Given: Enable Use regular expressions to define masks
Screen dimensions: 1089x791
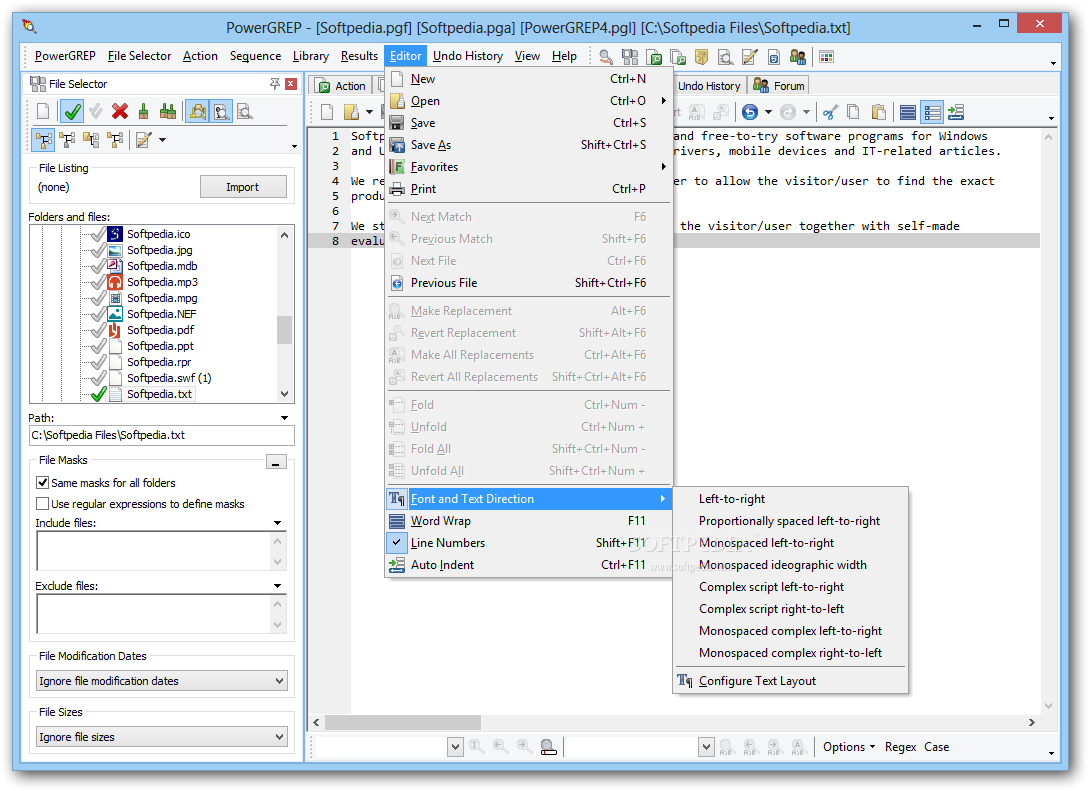Looking at the screenshot, I should tap(42, 503).
